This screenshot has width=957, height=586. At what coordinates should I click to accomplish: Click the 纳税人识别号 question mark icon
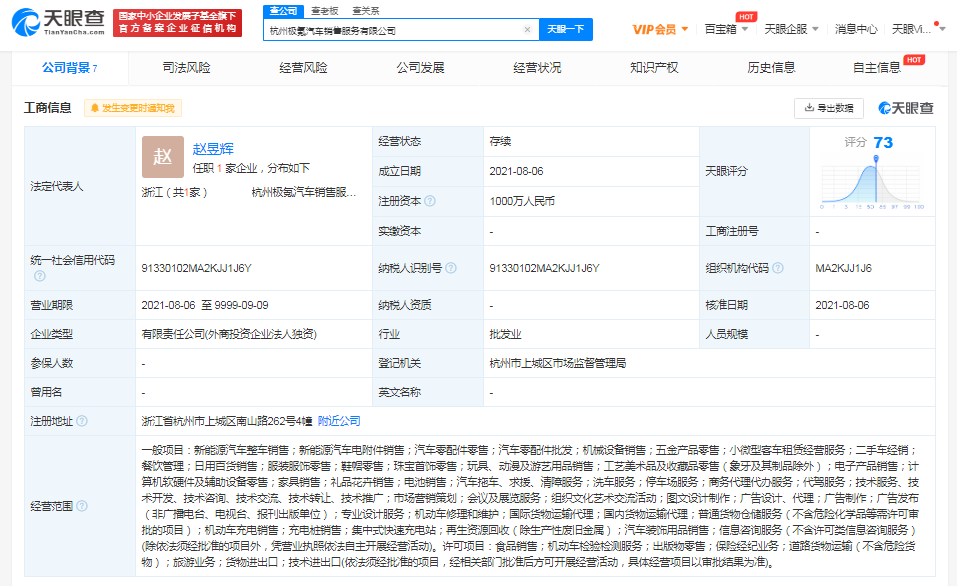tap(452, 266)
